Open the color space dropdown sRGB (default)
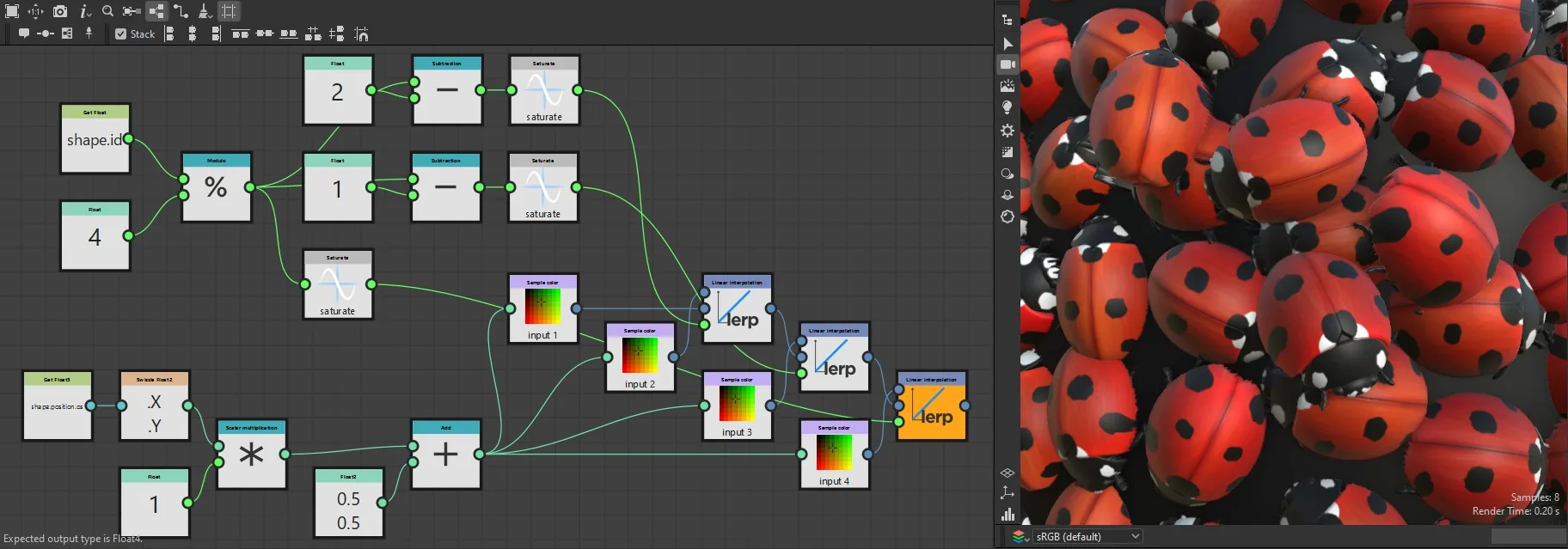The width and height of the screenshot is (1568, 549). pyautogui.click(x=1088, y=536)
